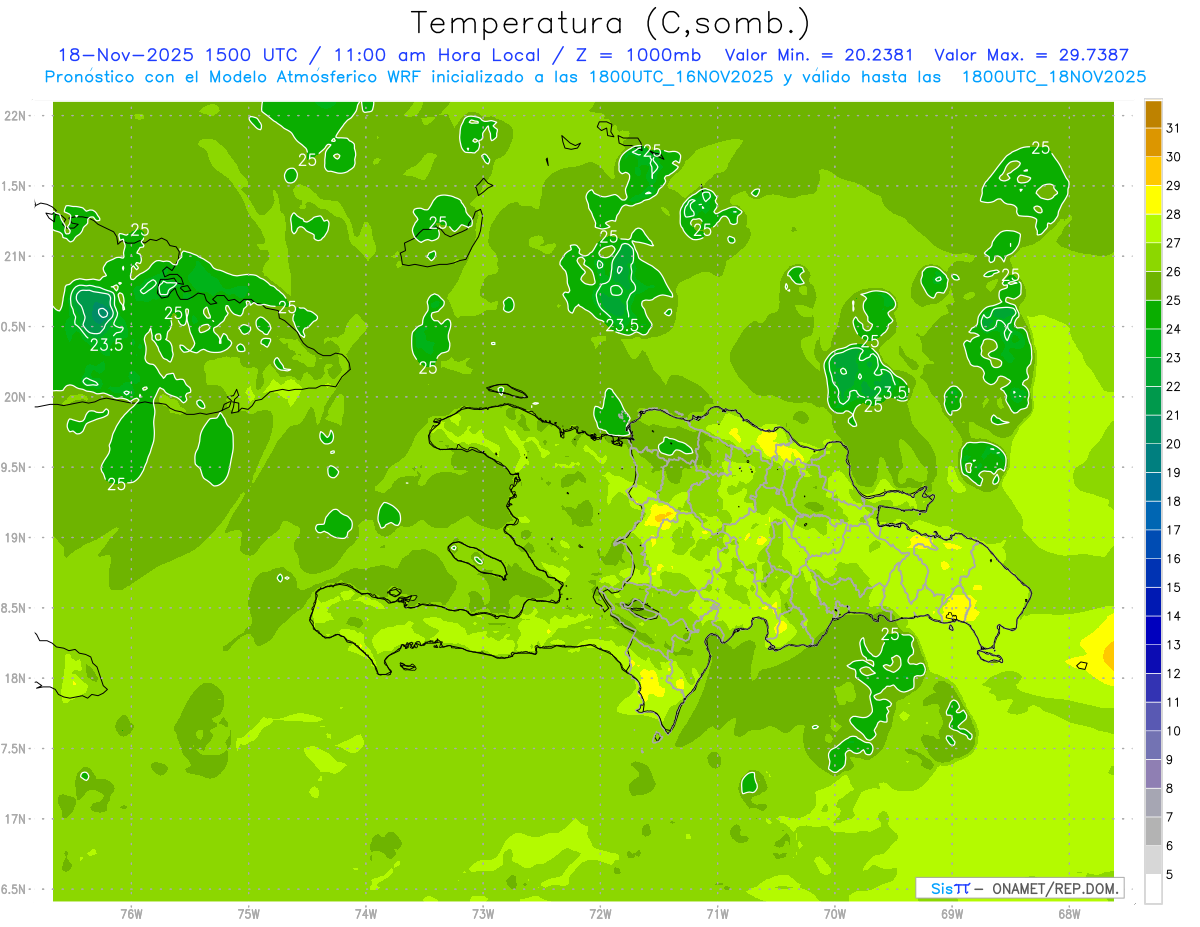
Task: Click the '14' value on the color scale
Action: (x=1174, y=616)
